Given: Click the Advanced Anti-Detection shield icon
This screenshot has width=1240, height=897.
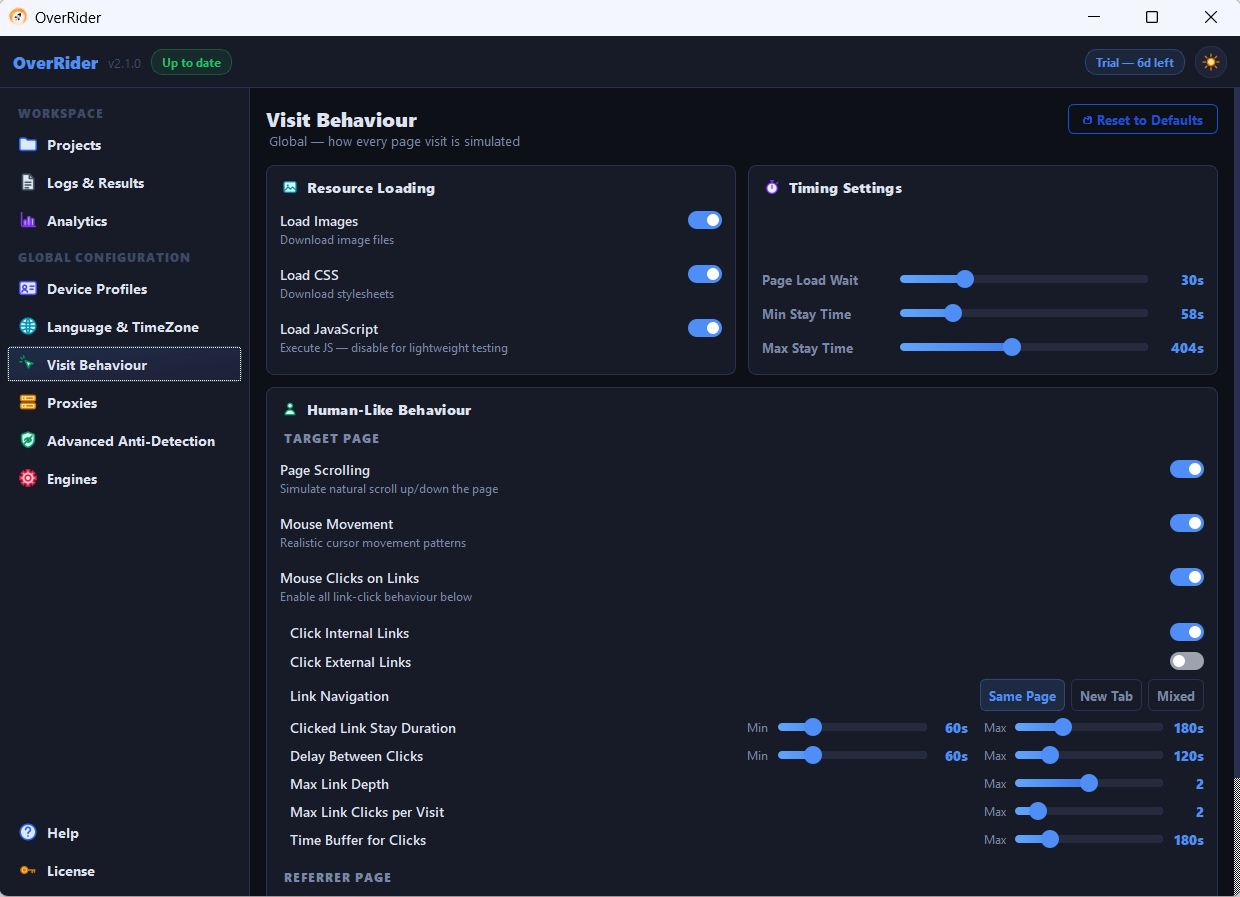Looking at the screenshot, I should click(28, 441).
